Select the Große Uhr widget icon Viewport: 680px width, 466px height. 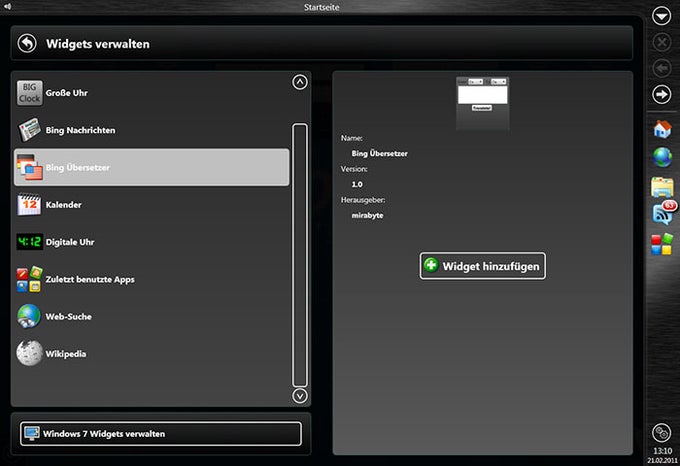tap(29, 93)
